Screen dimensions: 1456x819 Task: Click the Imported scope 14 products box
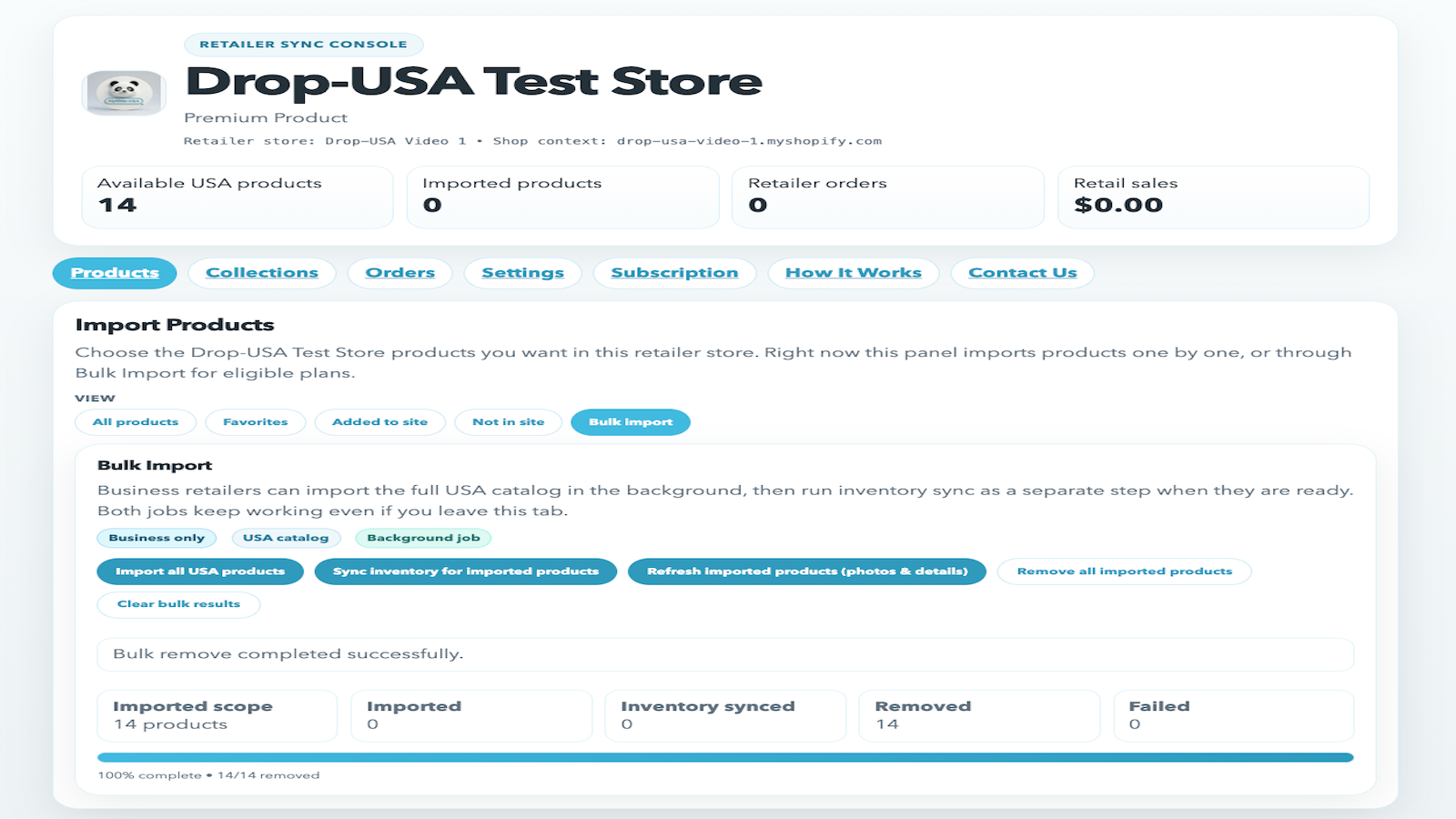[x=217, y=715]
